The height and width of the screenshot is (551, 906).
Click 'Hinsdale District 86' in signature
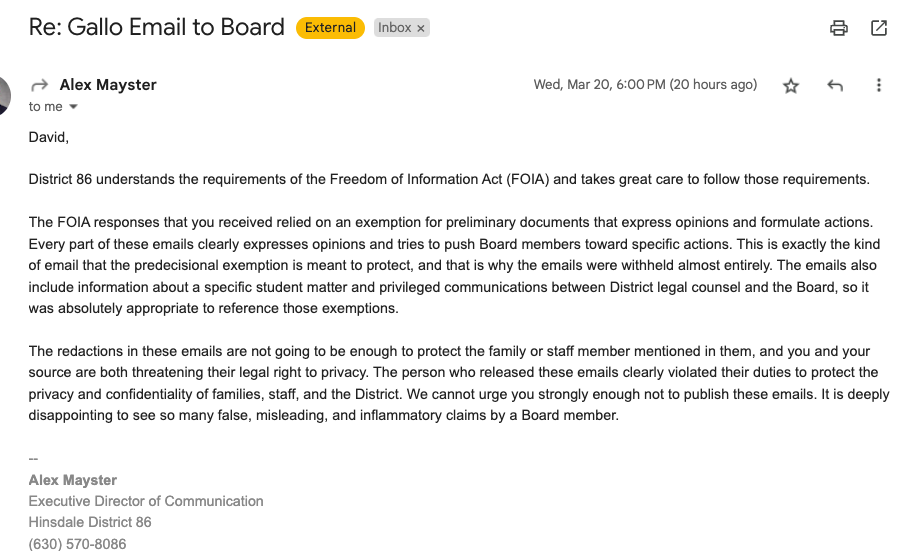pos(90,522)
